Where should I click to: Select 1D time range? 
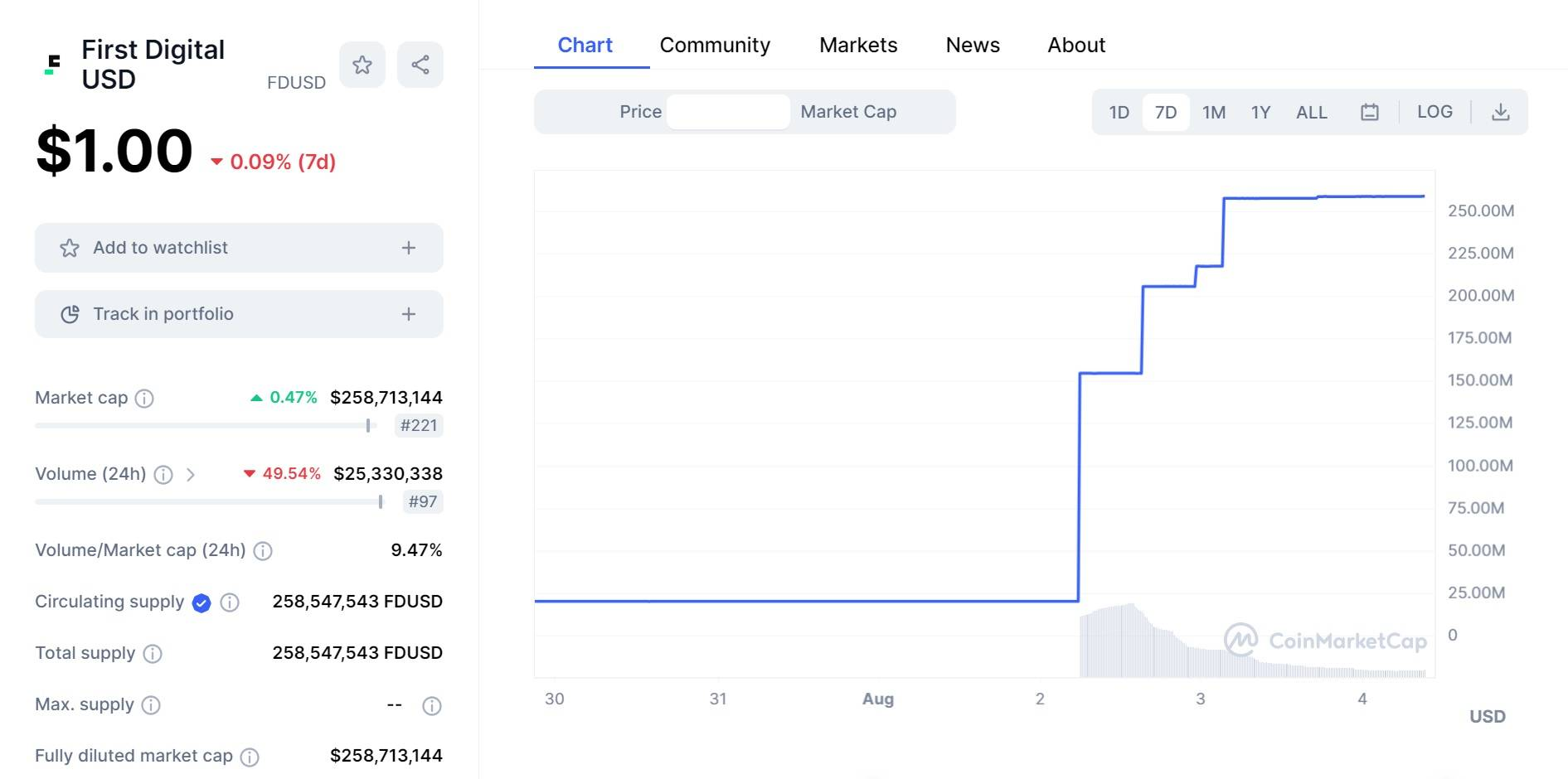pos(1119,112)
